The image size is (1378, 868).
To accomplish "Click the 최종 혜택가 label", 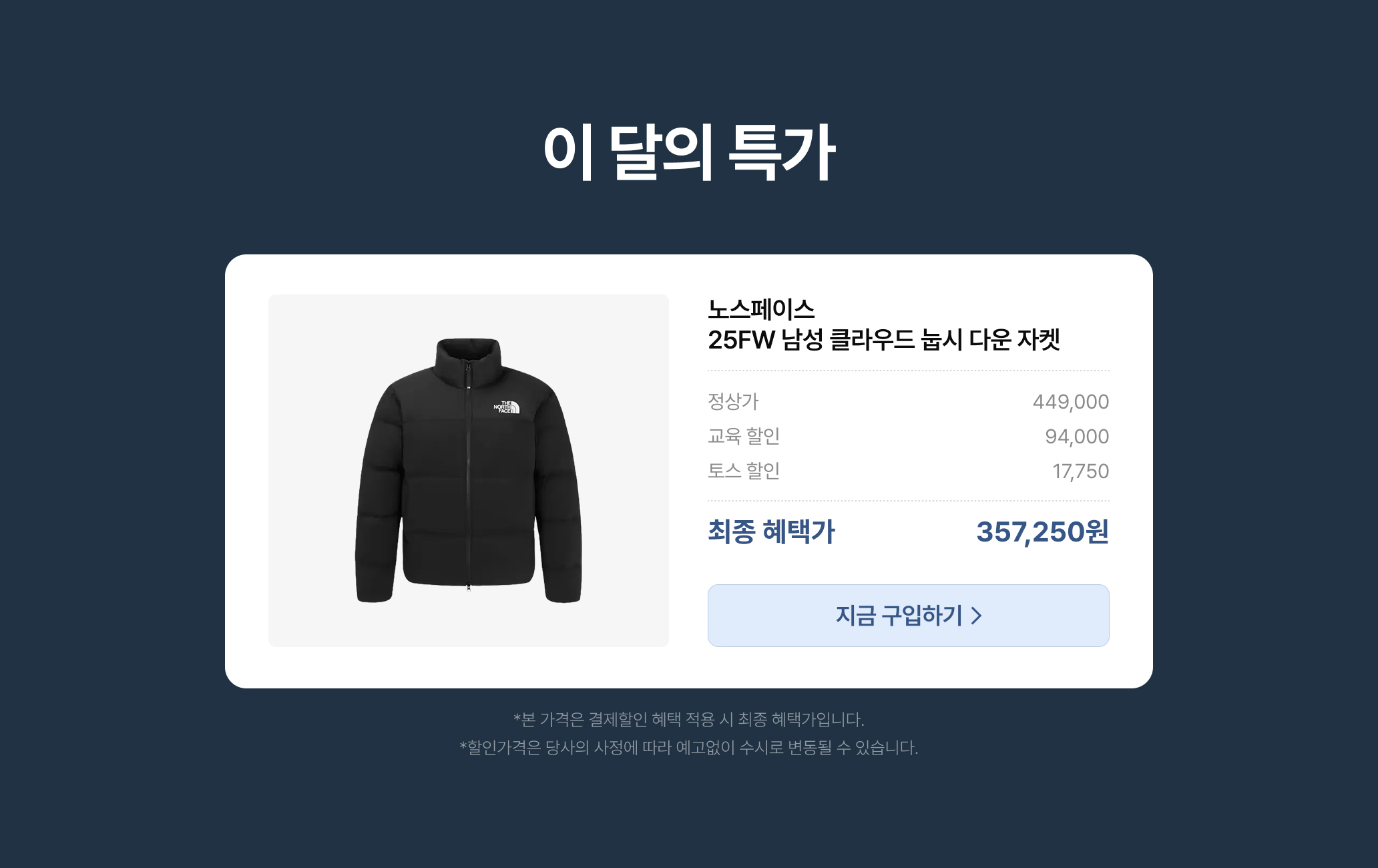I will coord(771,531).
